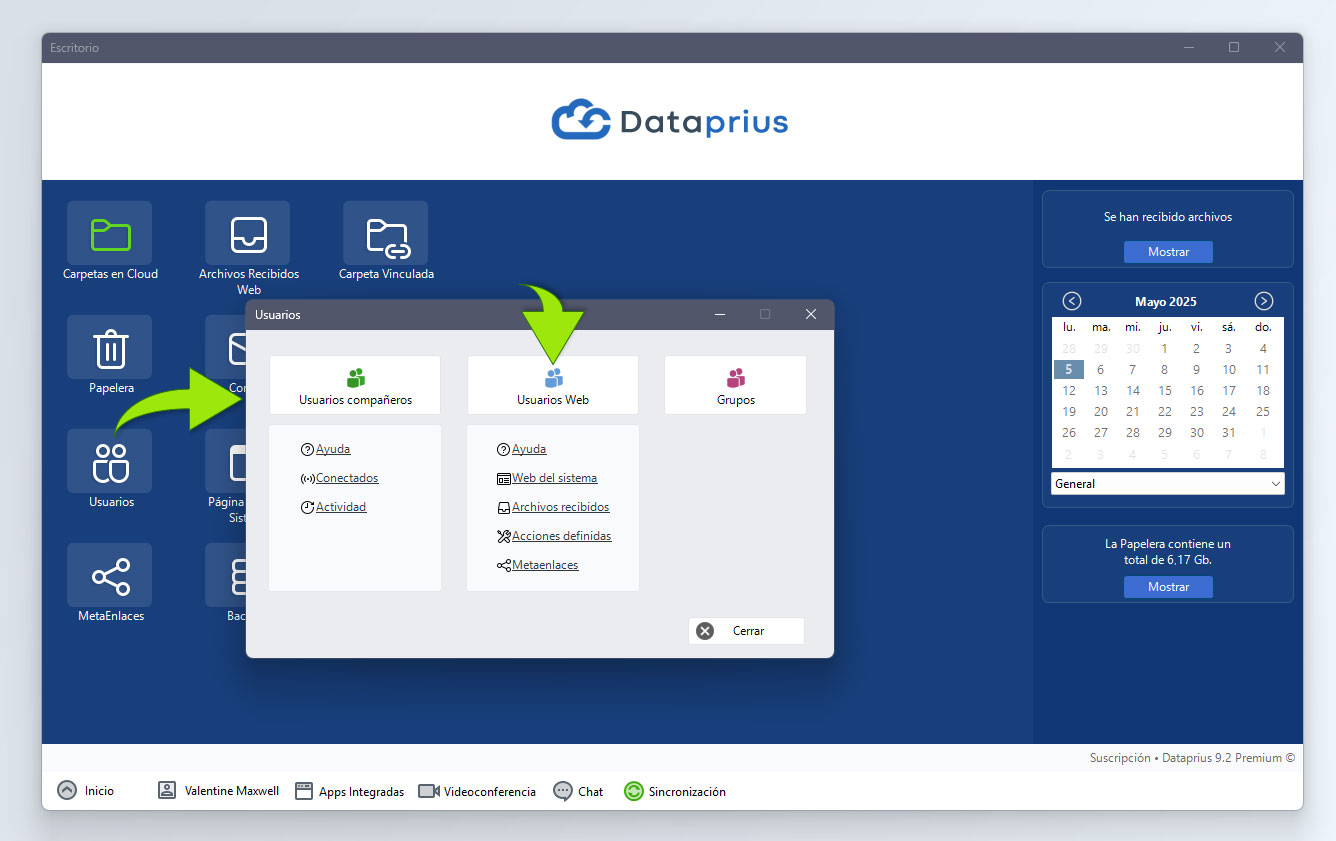Select day 31 in the calendar

(x=1229, y=433)
